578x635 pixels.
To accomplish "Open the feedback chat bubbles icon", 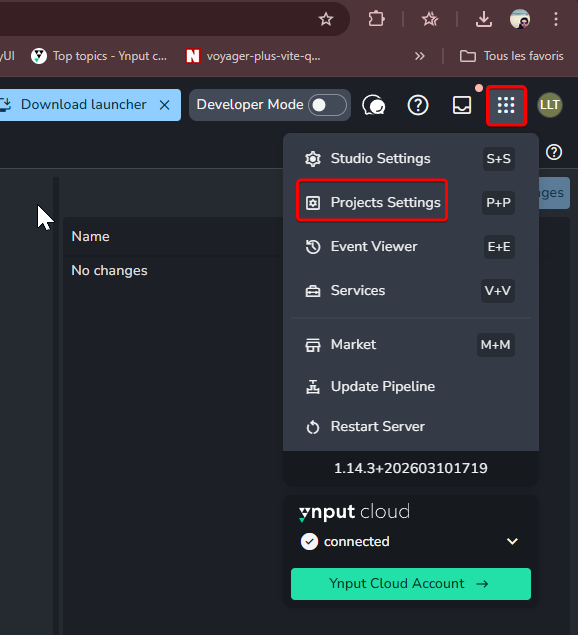I will (373, 105).
